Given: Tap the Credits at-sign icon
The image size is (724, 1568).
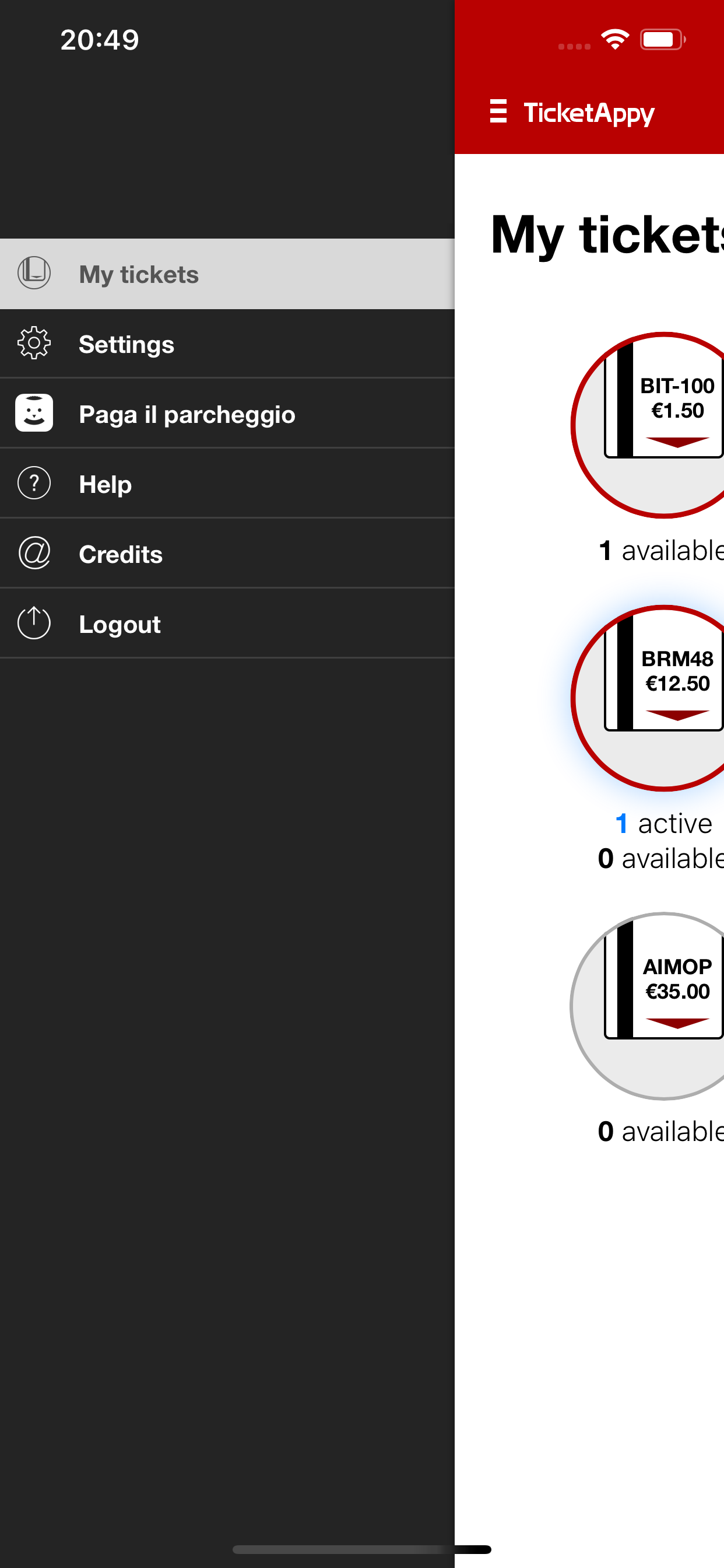Looking at the screenshot, I should click(34, 554).
